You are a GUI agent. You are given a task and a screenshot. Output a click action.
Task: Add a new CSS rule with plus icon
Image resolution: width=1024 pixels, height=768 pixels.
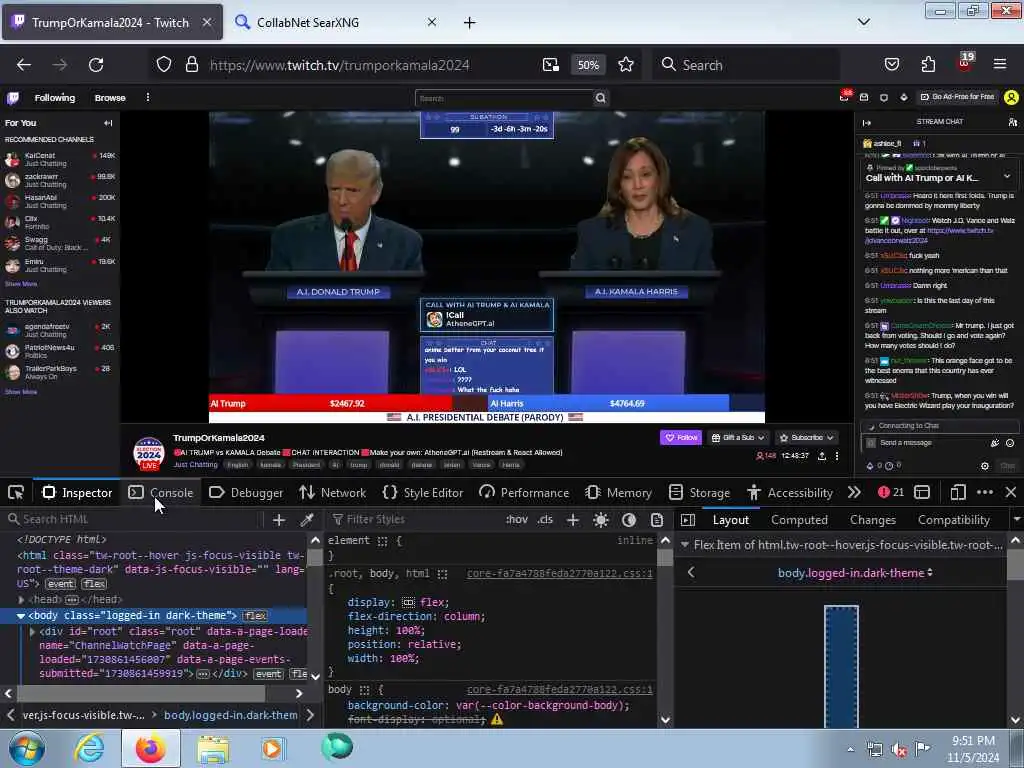[573, 520]
